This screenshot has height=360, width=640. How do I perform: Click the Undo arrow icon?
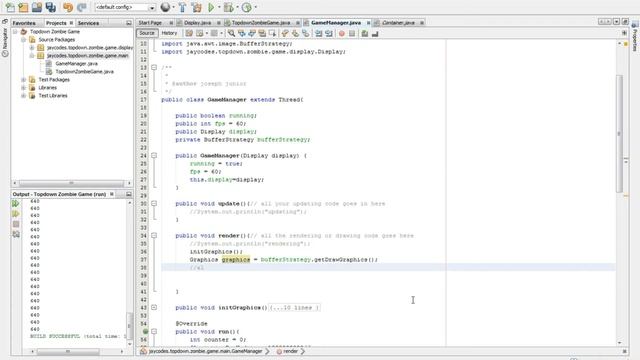point(68,7)
